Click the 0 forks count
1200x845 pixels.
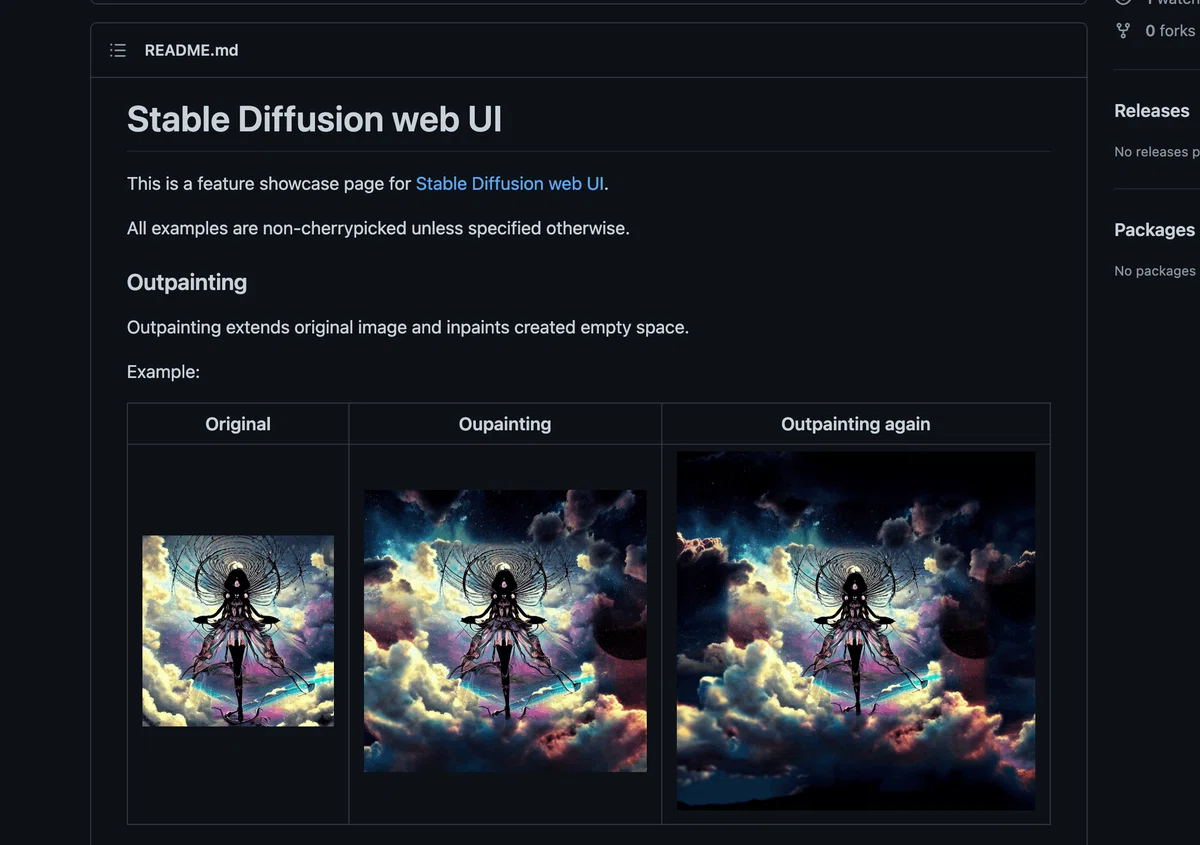click(1170, 31)
